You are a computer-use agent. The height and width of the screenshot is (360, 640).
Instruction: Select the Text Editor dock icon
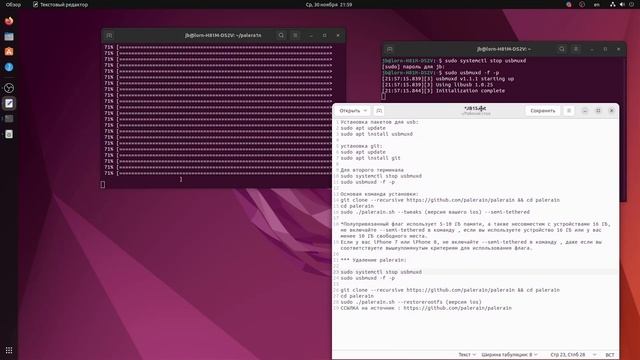9,103
